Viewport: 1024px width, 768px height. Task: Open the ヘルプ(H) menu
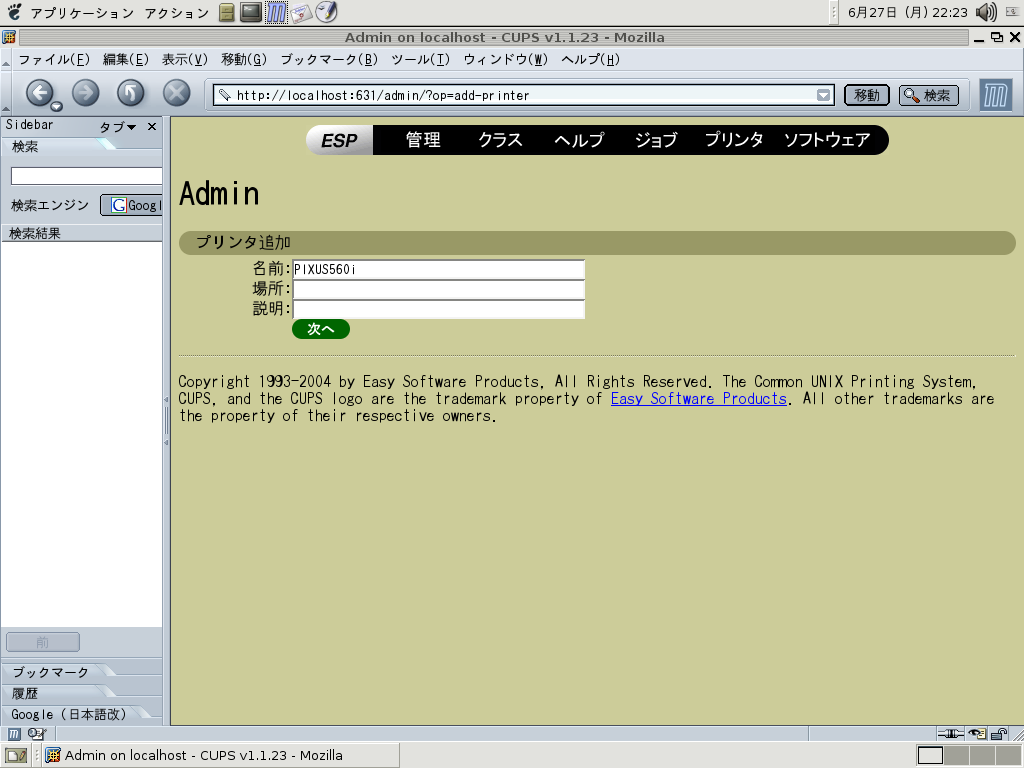(590, 60)
